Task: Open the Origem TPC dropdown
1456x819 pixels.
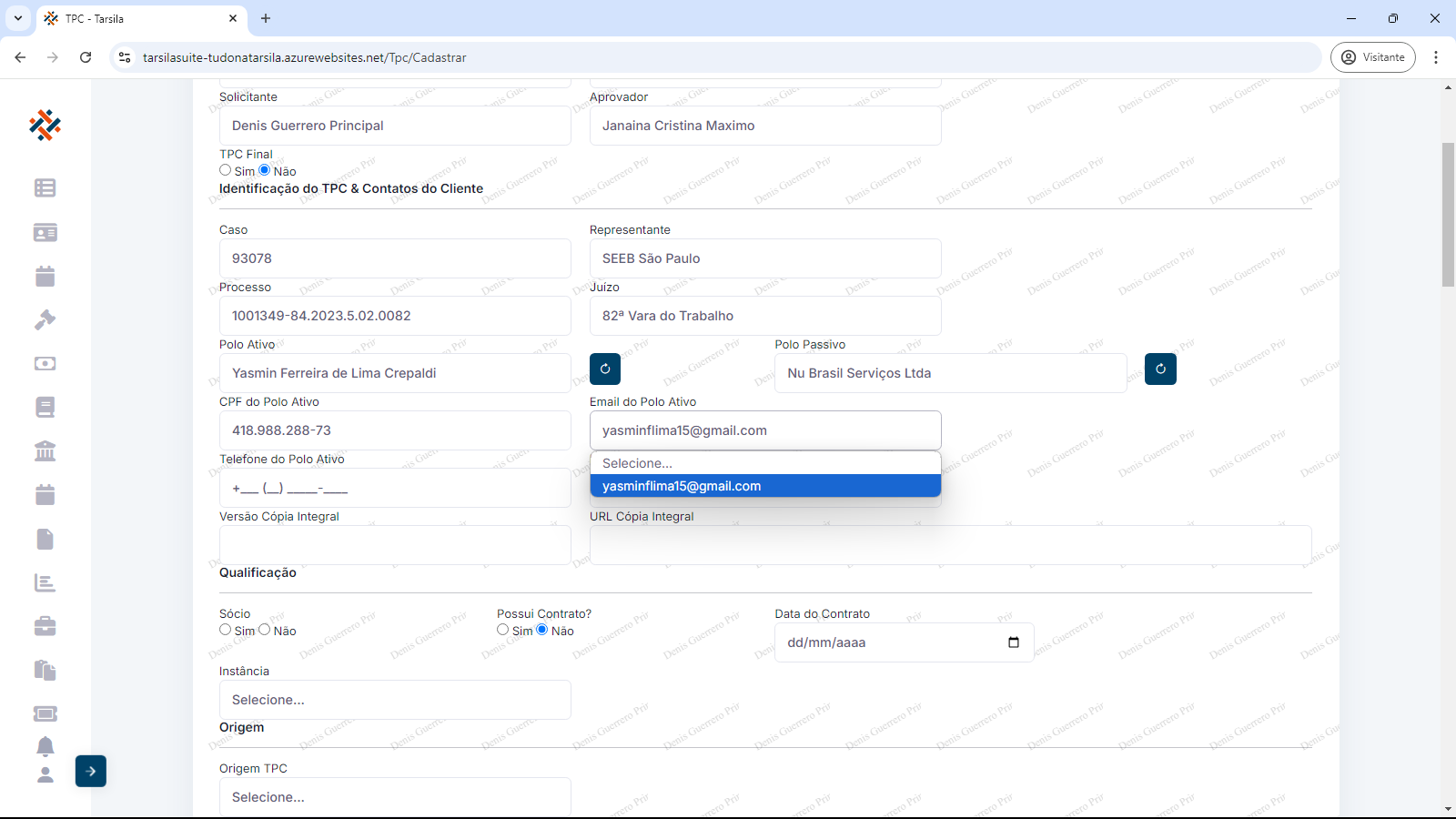Action: 395,797
